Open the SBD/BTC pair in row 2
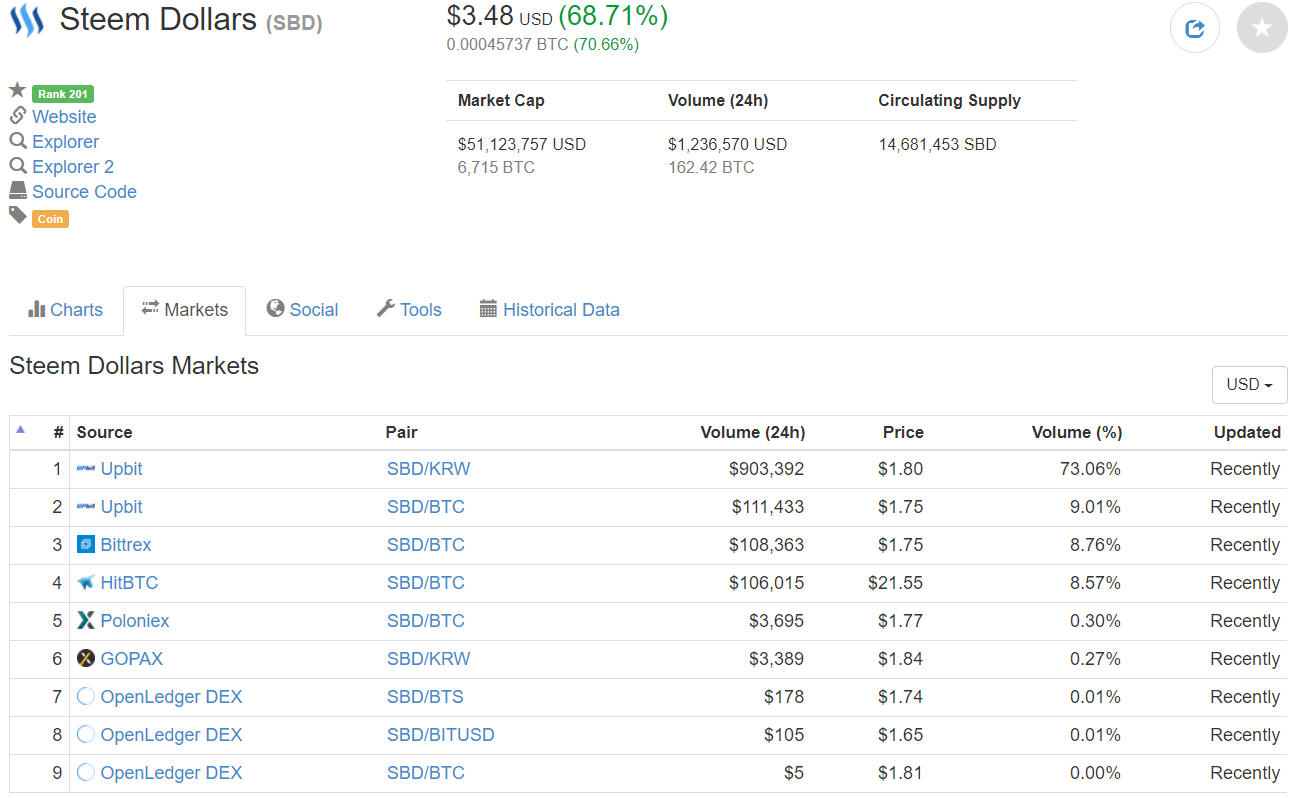Image resolution: width=1293 pixels, height=798 pixels. [x=426, y=507]
